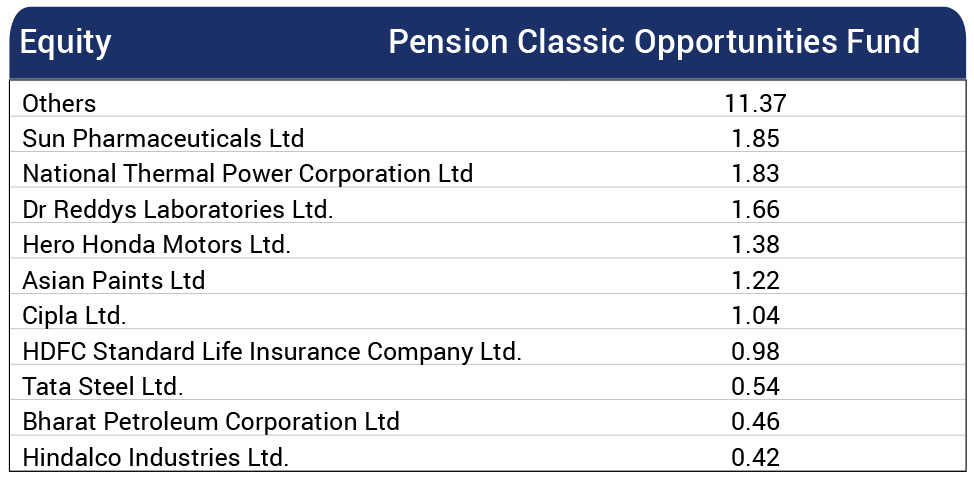Click the Pension Classic Opportunities Fund header
974x484 pixels.
click(654, 42)
